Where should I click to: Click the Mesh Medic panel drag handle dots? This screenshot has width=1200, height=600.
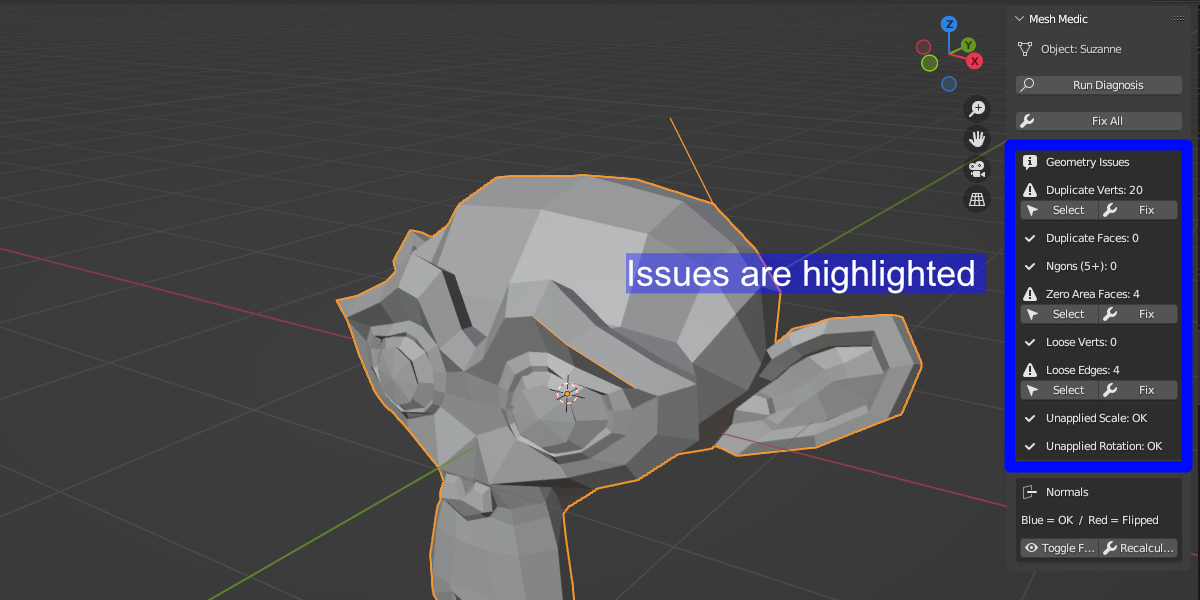click(x=1178, y=18)
